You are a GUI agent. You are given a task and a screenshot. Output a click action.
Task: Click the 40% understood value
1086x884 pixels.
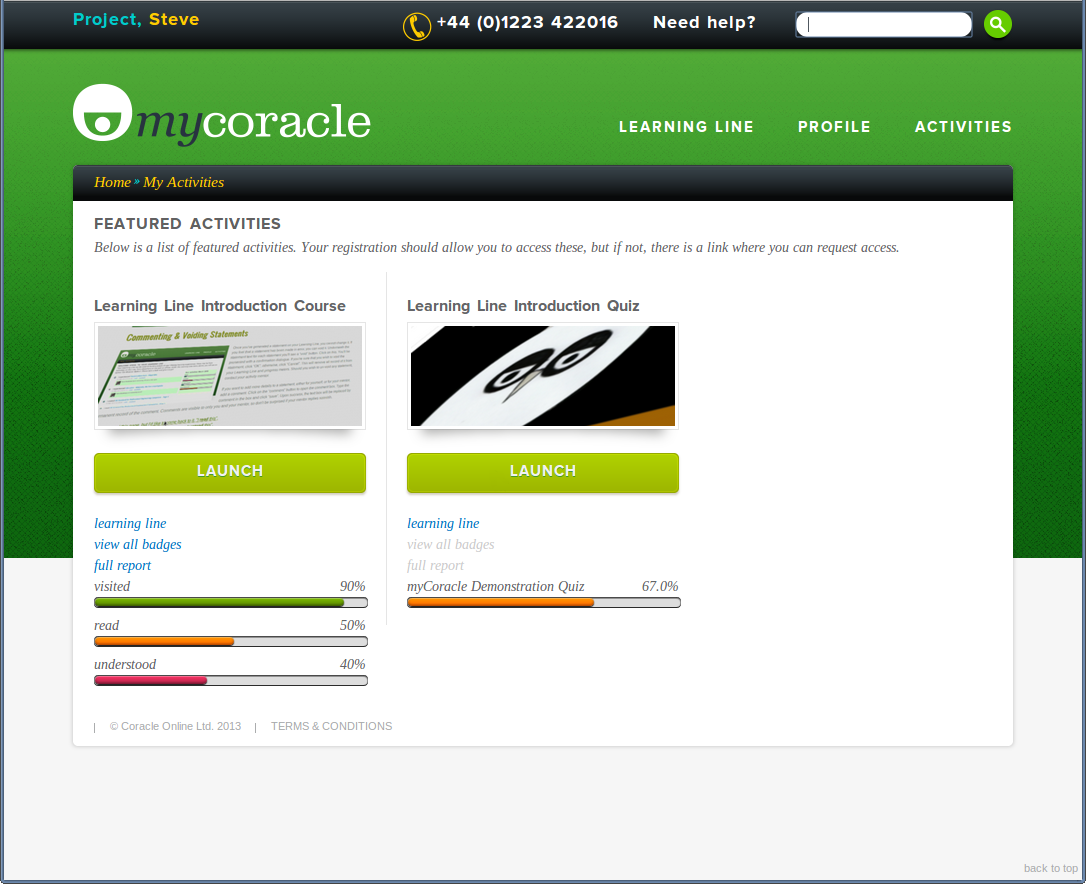(353, 664)
